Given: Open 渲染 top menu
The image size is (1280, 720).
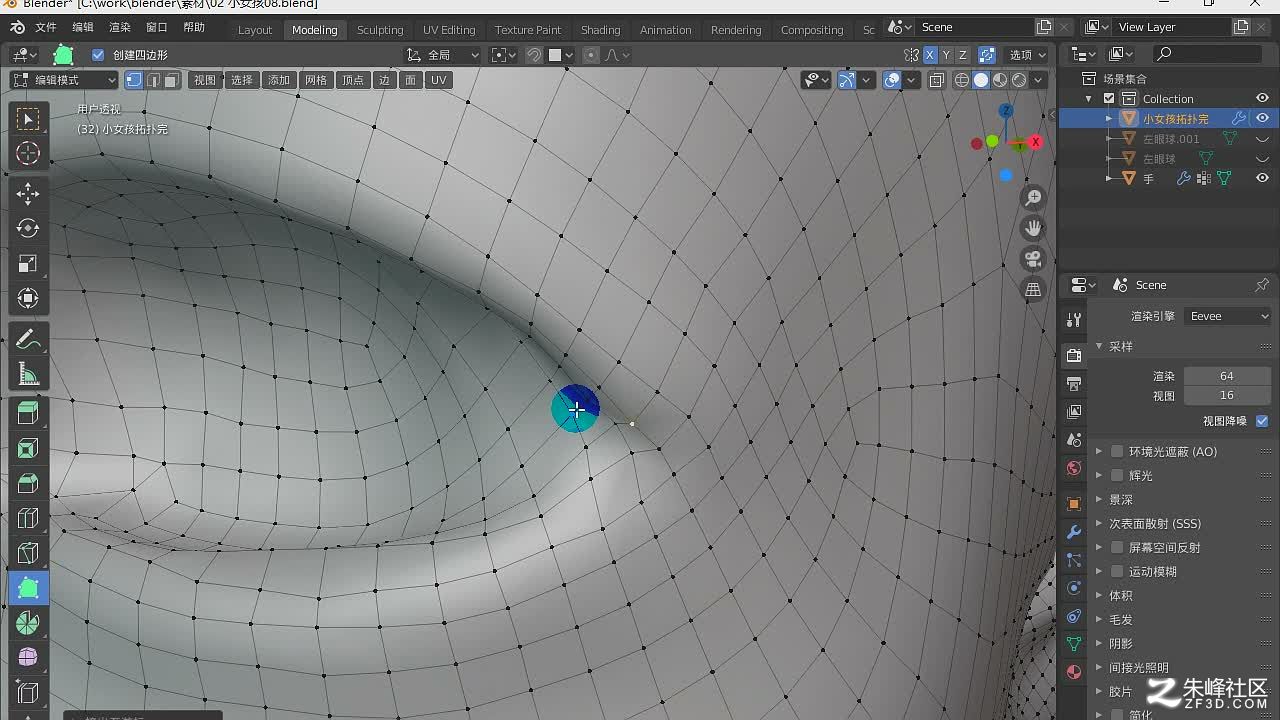Looking at the screenshot, I should 120,27.
